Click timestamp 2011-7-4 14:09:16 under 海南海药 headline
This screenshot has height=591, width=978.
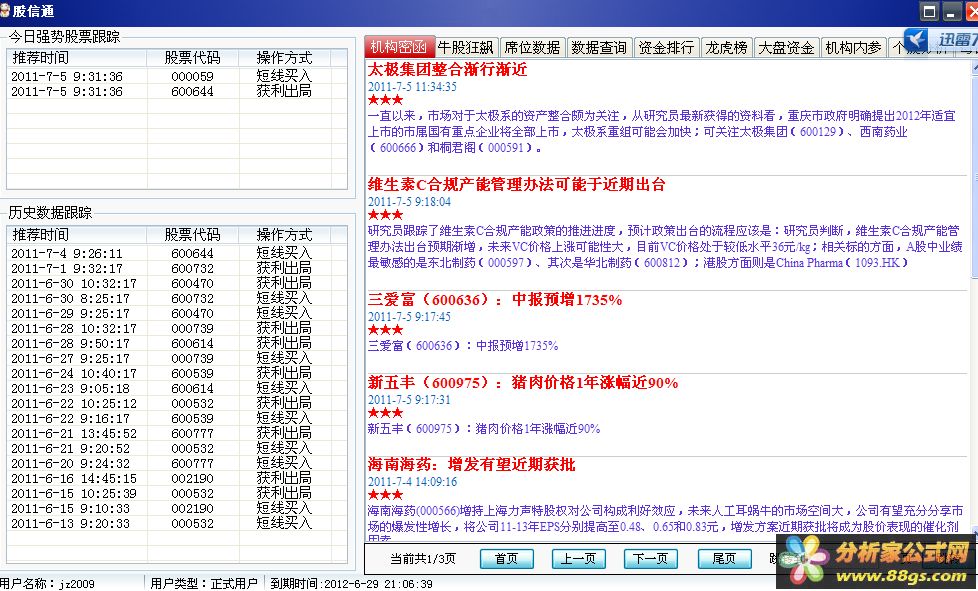click(x=412, y=481)
